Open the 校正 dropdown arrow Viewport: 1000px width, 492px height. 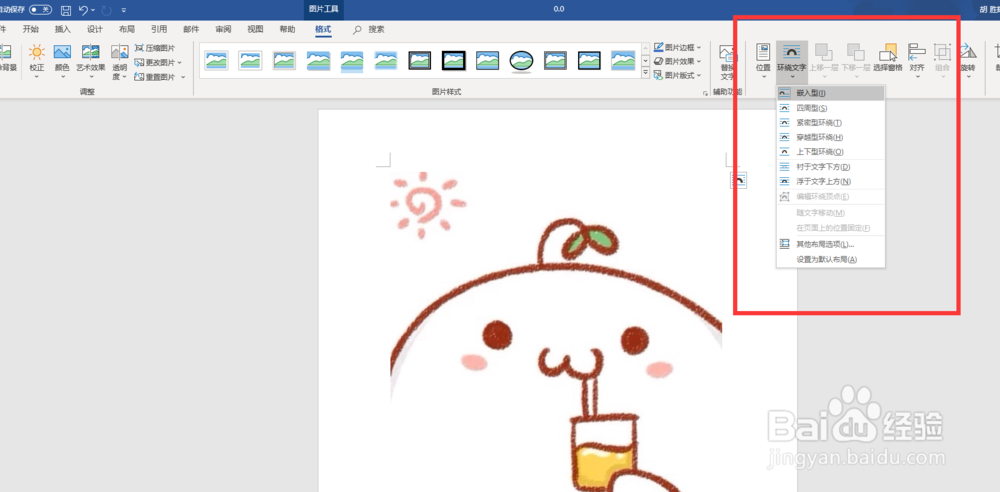pos(37,77)
